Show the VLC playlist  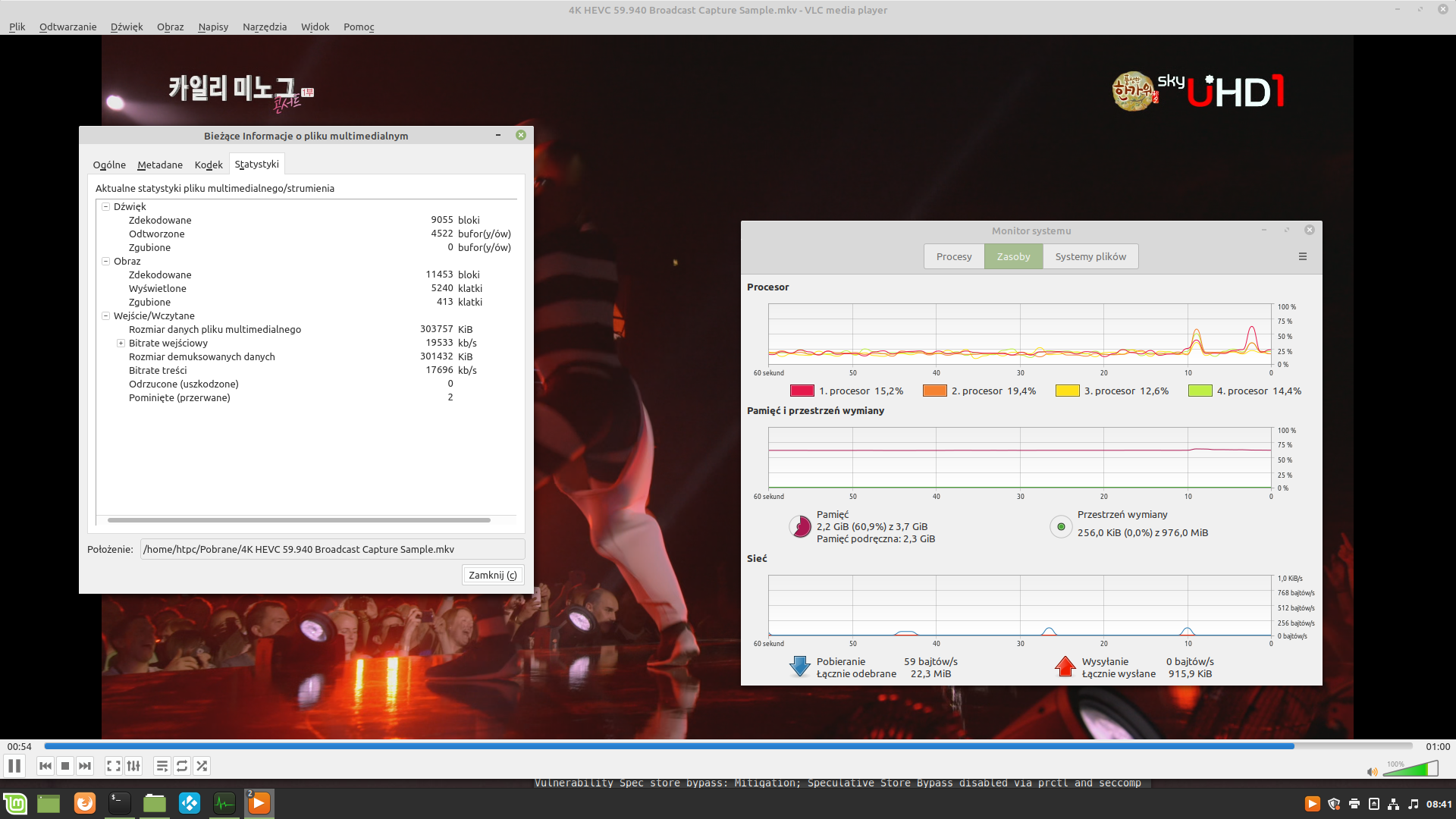[162, 766]
